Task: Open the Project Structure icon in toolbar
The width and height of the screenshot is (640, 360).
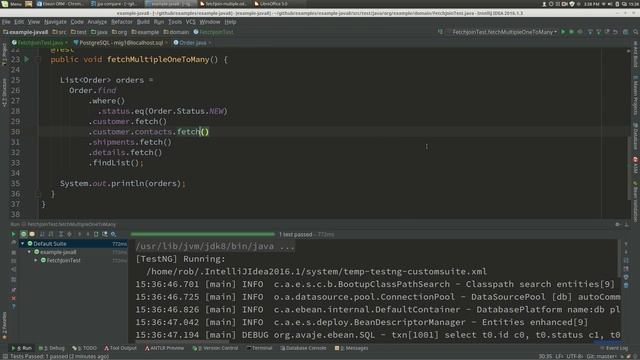Action: pyautogui.click(x=625, y=32)
